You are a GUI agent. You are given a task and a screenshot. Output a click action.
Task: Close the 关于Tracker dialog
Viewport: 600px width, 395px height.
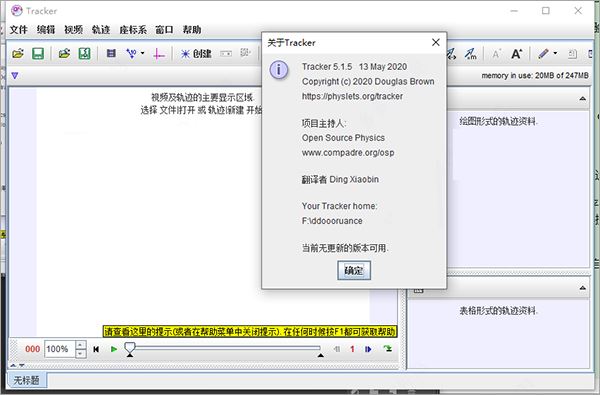click(435, 42)
